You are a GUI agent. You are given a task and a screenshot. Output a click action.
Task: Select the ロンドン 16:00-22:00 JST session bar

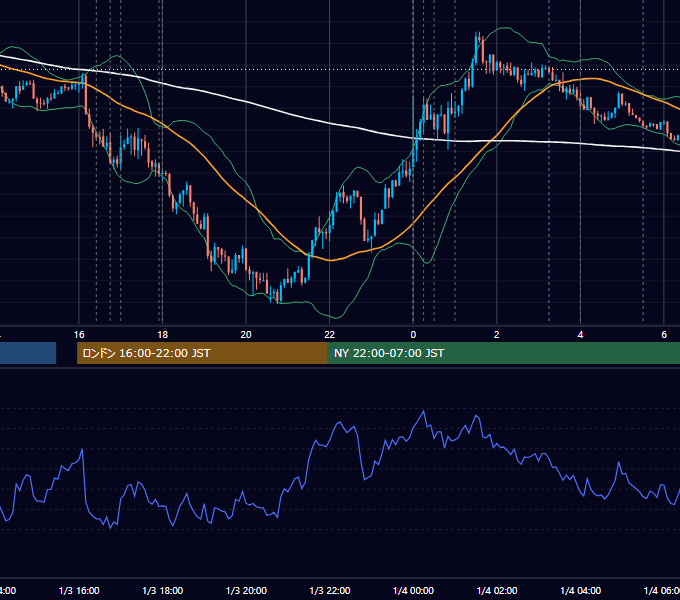click(202, 353)
